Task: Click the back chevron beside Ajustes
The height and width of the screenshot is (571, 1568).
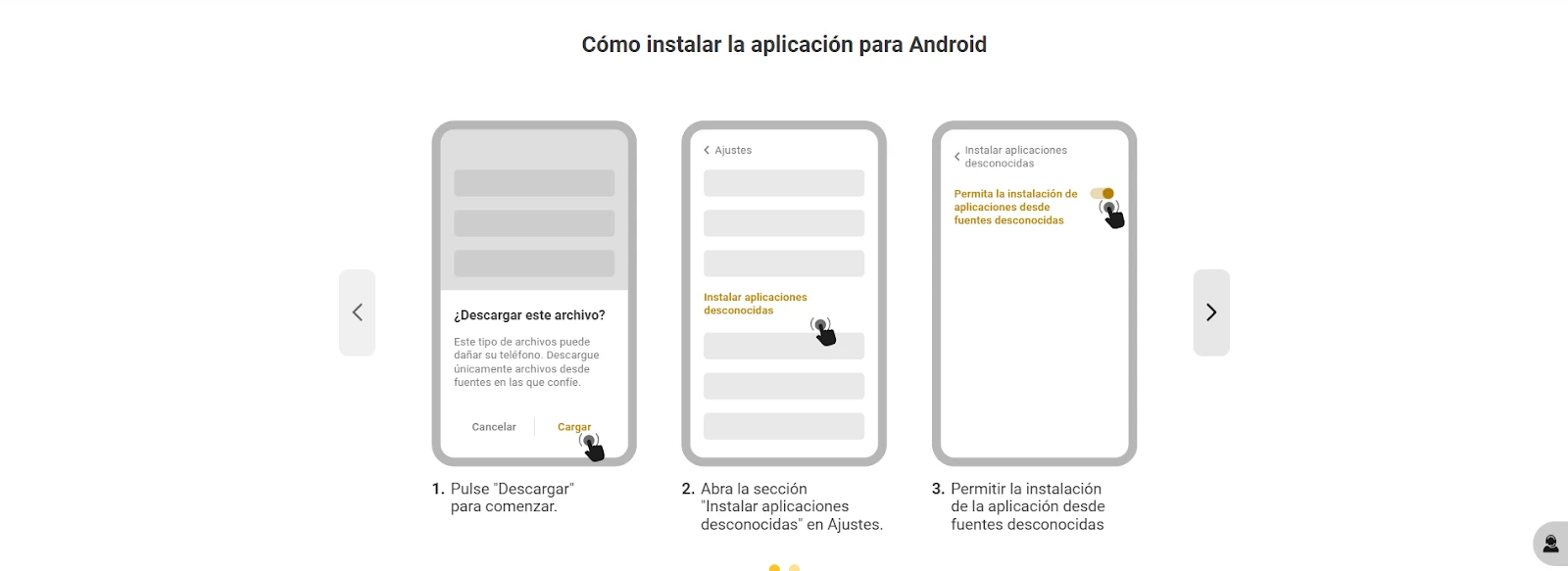Action: (x=707, y=150)
